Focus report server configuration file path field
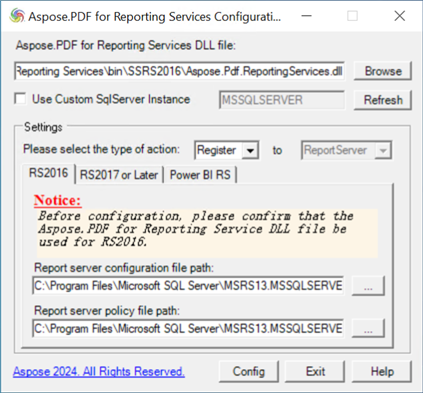Viewport: 423px width, 393px height. coord(188,286)
